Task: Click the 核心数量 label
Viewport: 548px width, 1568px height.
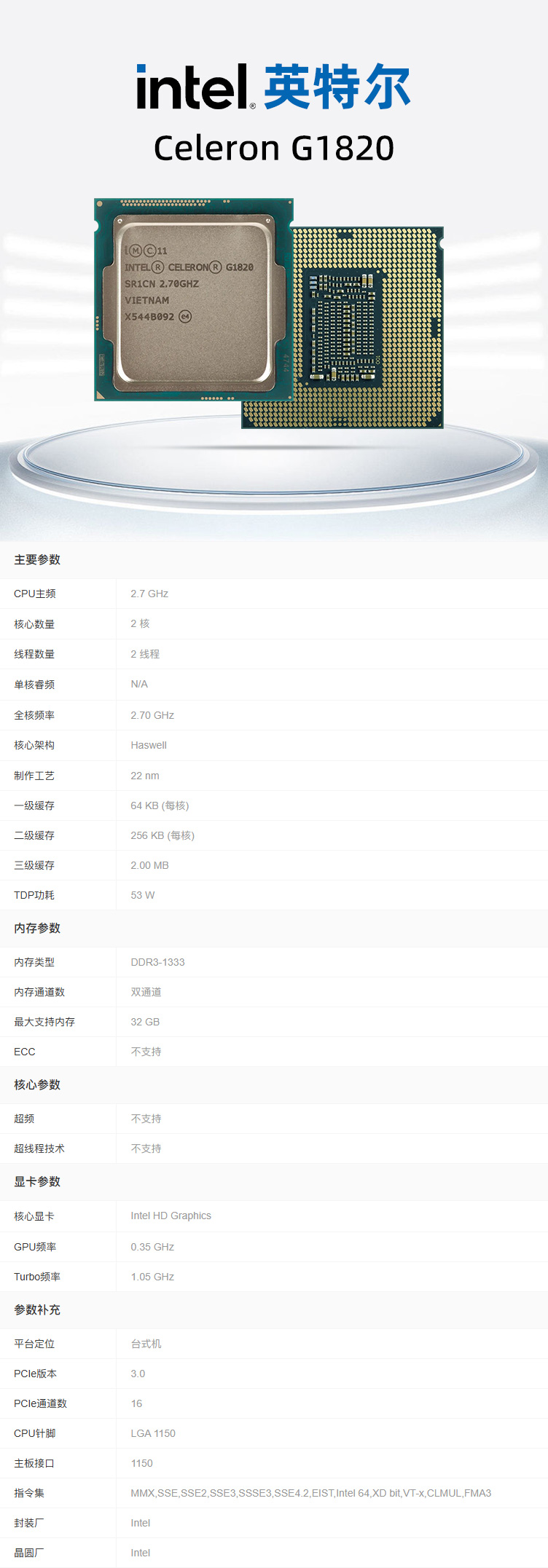Action: pos(34,624)
